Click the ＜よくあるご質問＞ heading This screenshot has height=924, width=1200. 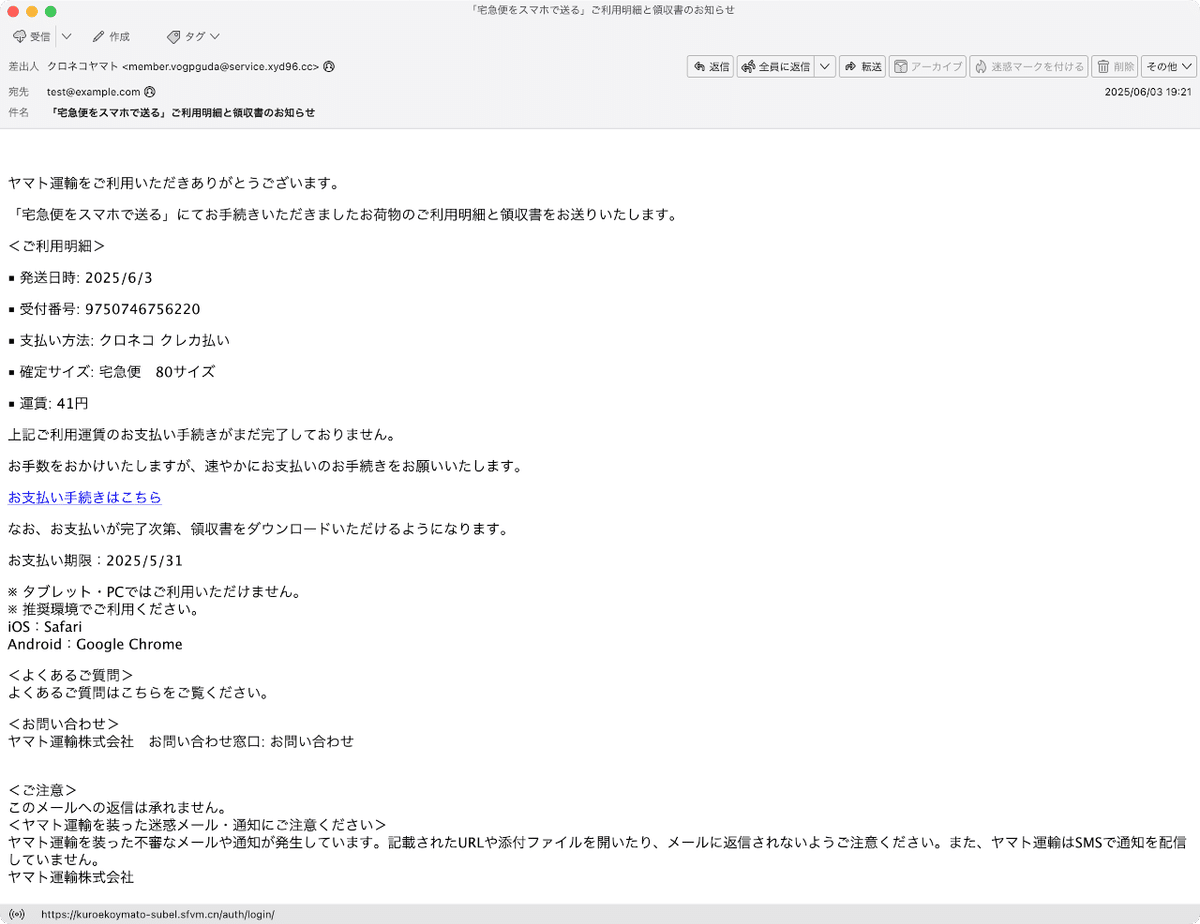(70, 675)
